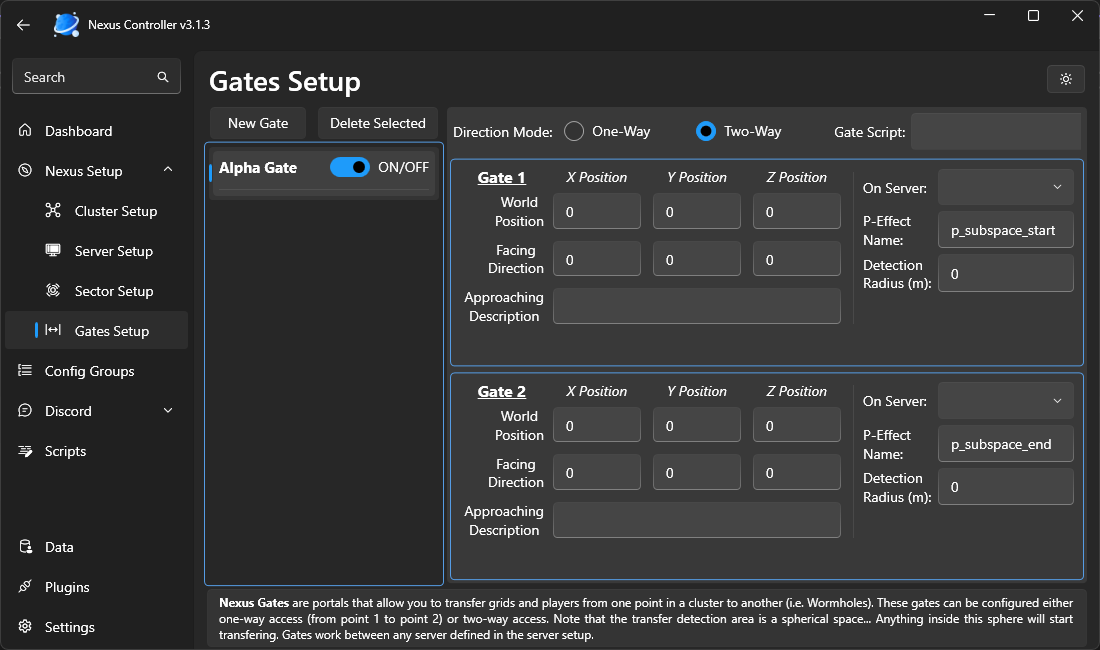Click the search magnifier icon
Image resolution: width=1100 pixels, height=650 pixels.
(x=163, y=77)
